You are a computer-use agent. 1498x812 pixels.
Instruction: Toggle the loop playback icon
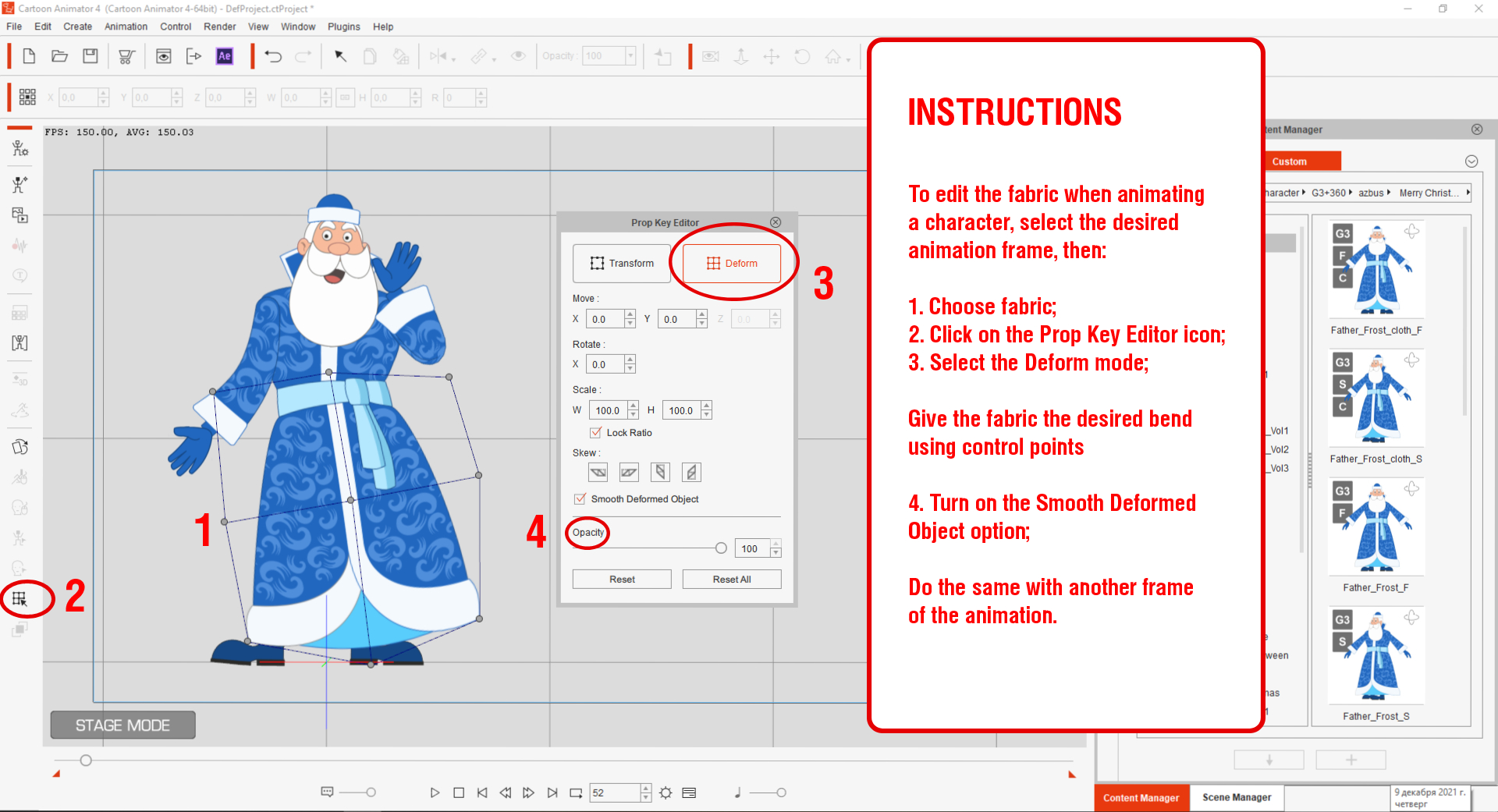[x=576, y=792]
